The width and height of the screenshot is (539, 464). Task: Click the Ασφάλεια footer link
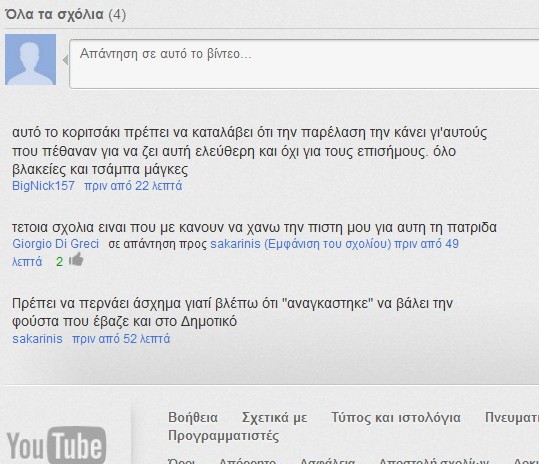[327, 461]
